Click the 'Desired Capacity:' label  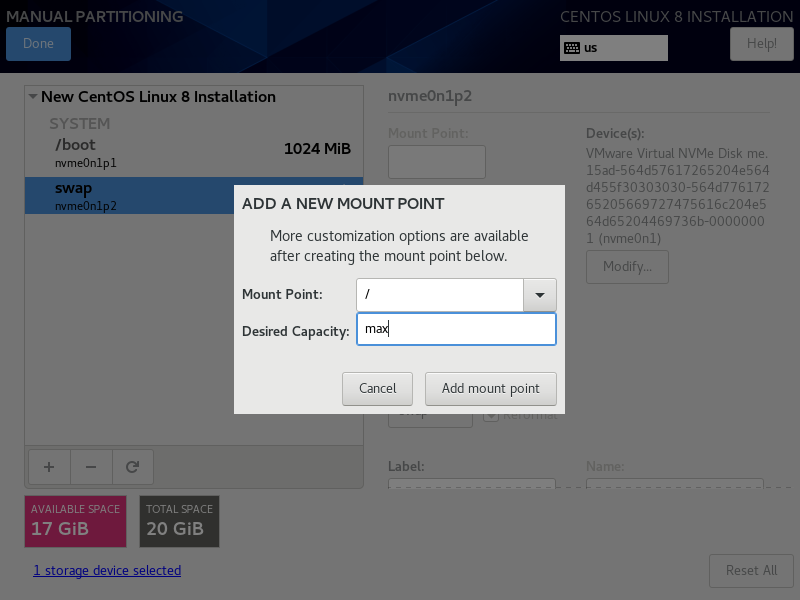click(x=295, y=331)
